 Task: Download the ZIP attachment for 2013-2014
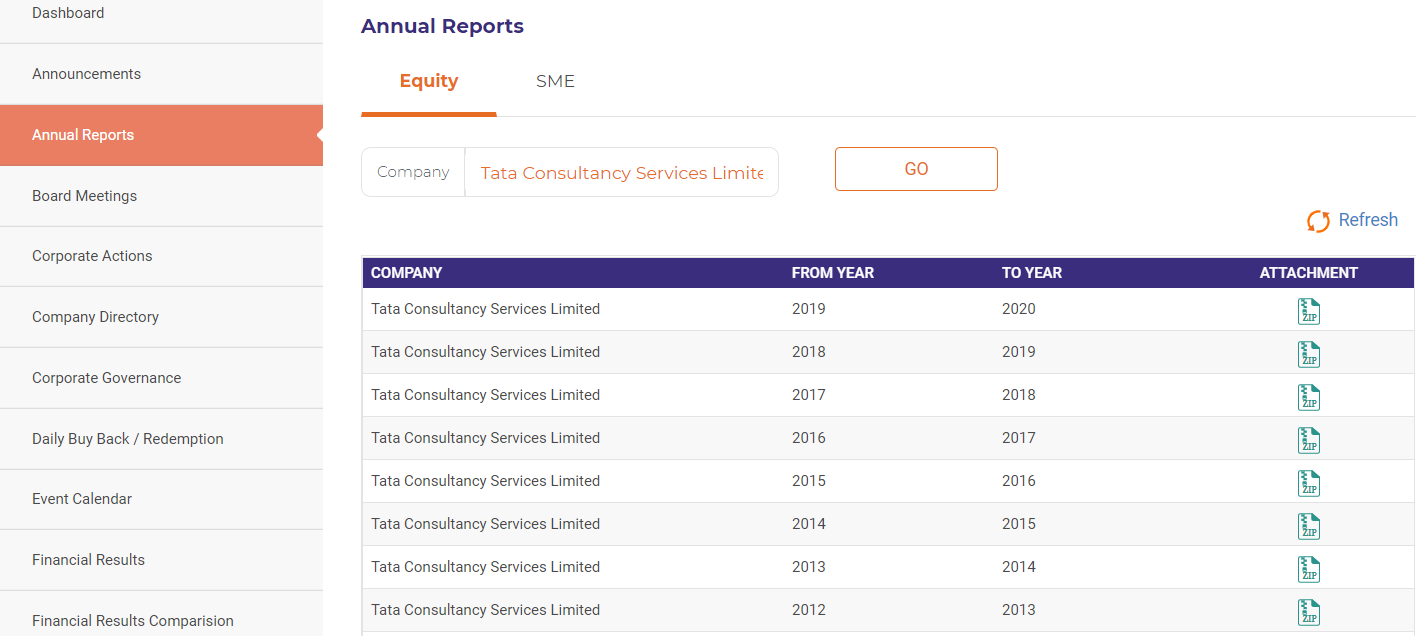(x=1308, y=569)
